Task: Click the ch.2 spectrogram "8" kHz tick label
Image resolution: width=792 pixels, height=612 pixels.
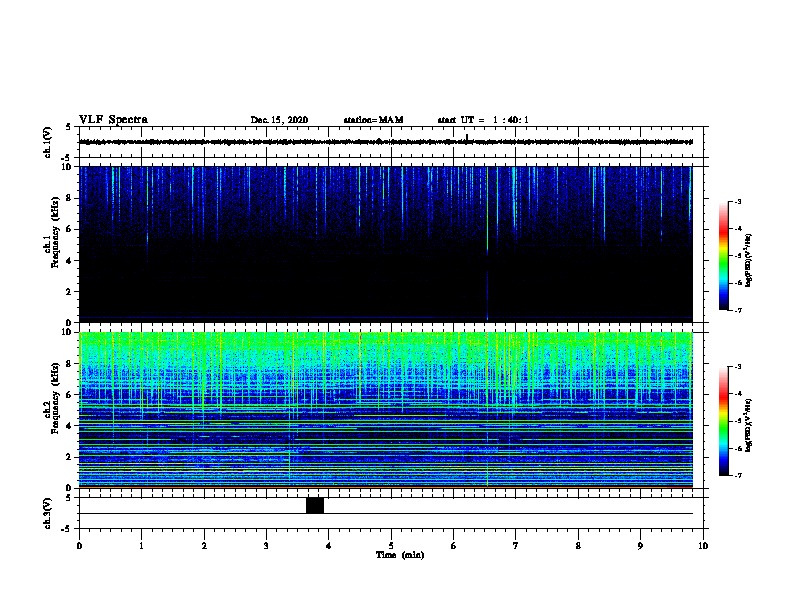Action: (69, 364)
